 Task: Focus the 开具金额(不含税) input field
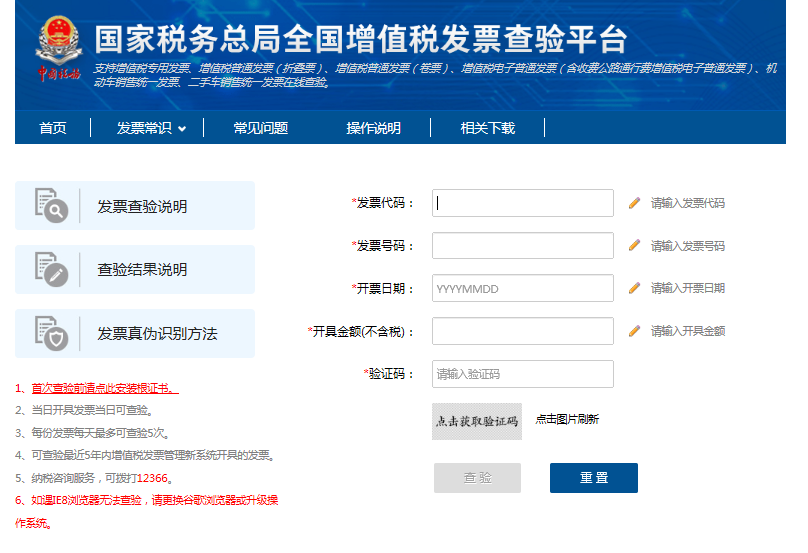523,331
